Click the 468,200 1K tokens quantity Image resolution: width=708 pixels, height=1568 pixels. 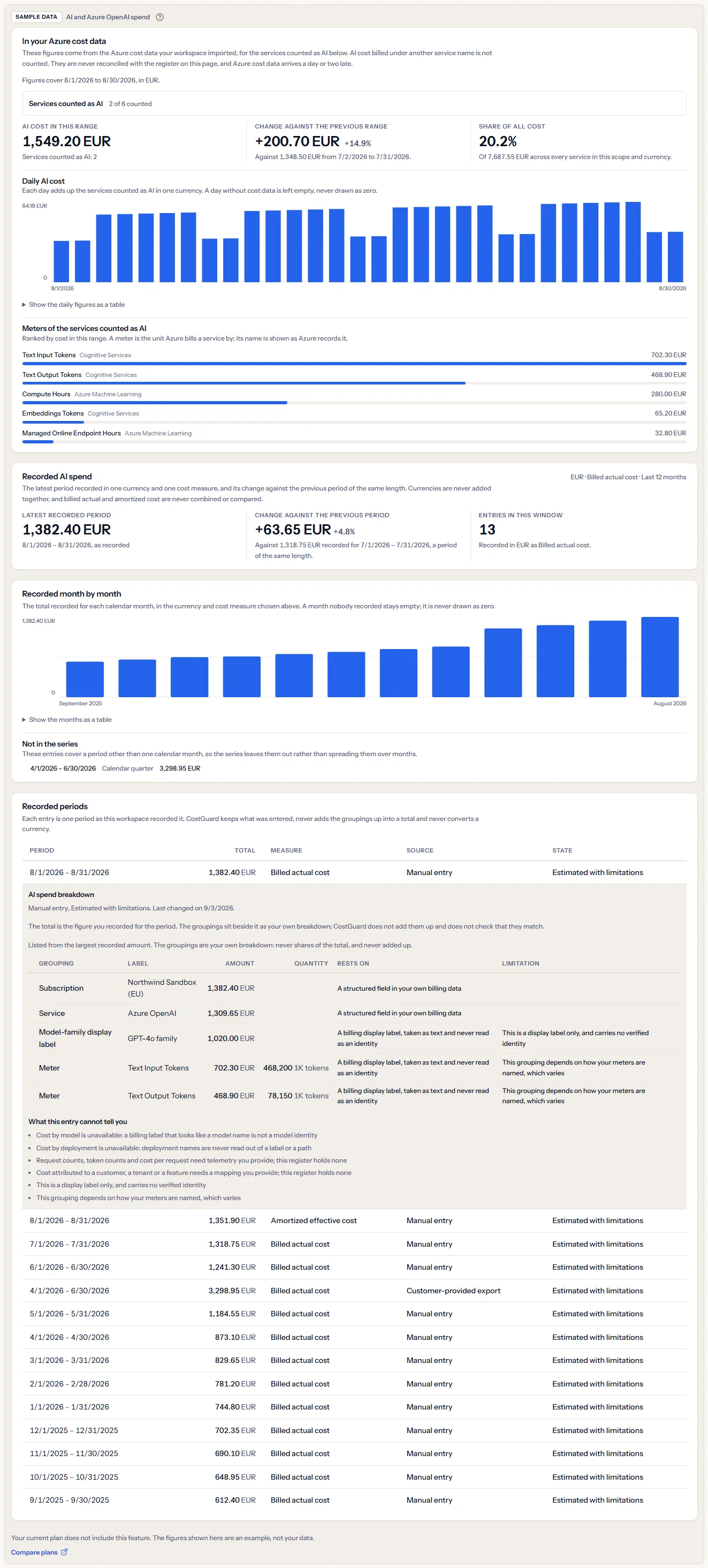click(x=295, y=1068)
